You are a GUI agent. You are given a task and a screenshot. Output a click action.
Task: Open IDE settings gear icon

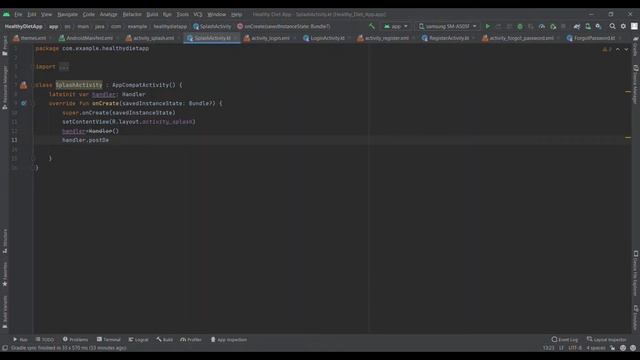click(x=623, y=26)
